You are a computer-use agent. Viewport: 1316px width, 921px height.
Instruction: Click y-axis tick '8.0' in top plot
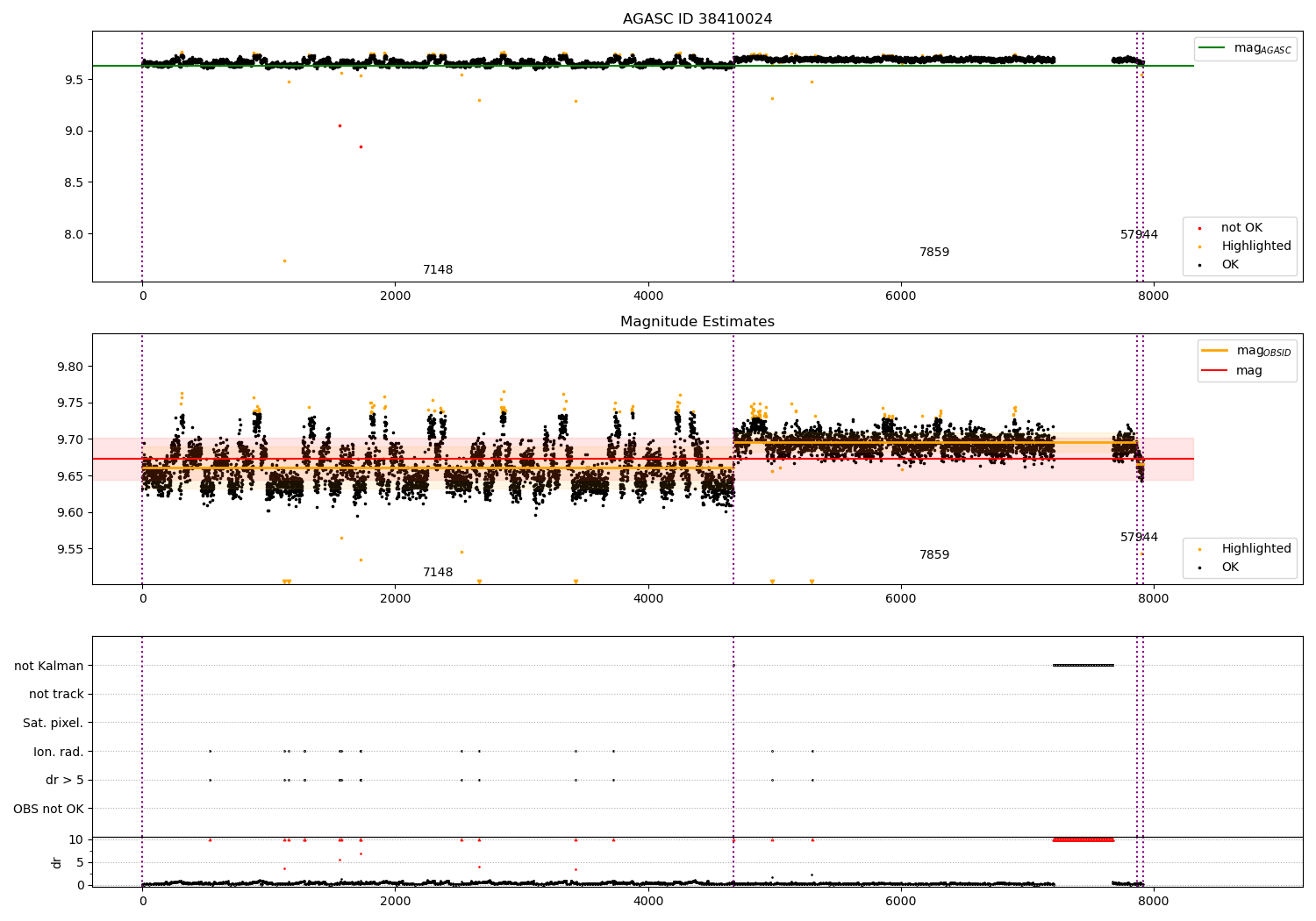73,234
